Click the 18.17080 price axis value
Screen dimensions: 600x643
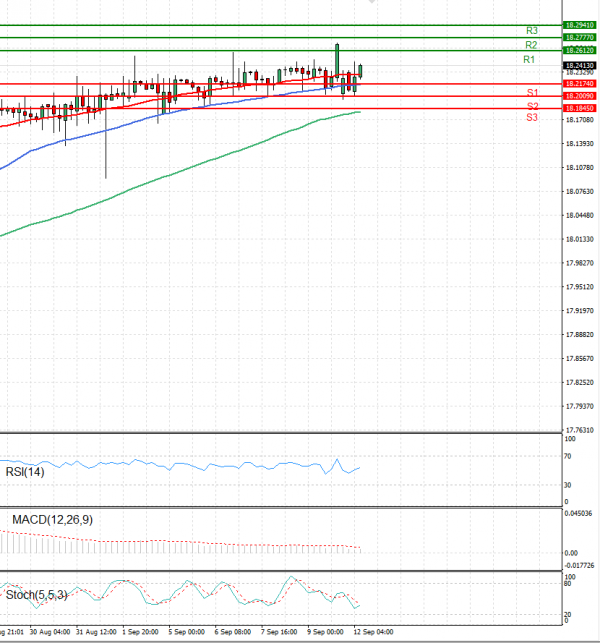579,120
